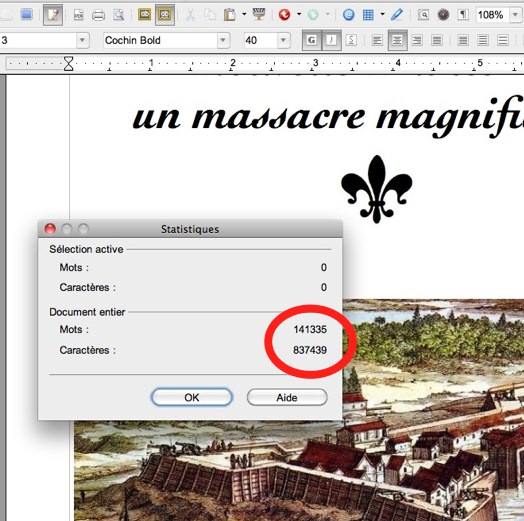Click the font size 40 field
Viewport: 524px width, 521px height.
point(260,40)
